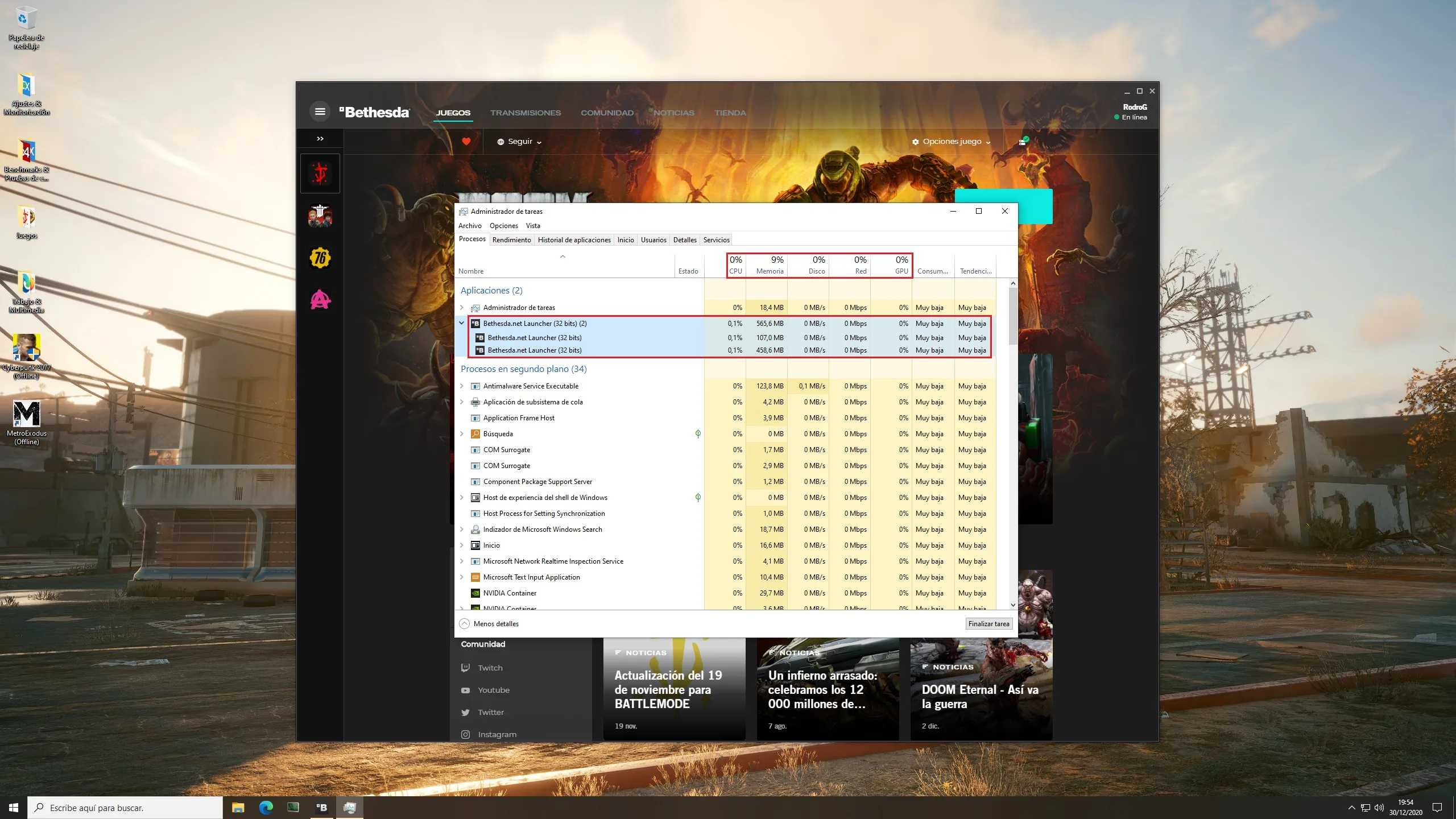Expand the Antimalware Service Executable process
Image resolution: width=1456 pixels, height=819 pixels.
point(462,386)
